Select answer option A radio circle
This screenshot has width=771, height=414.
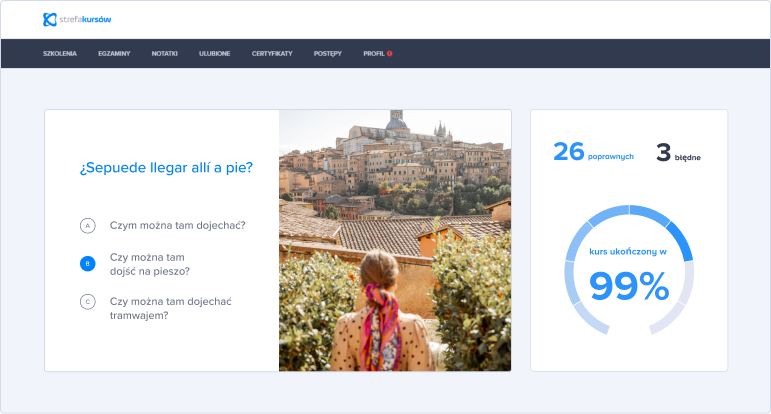(87, 226)
